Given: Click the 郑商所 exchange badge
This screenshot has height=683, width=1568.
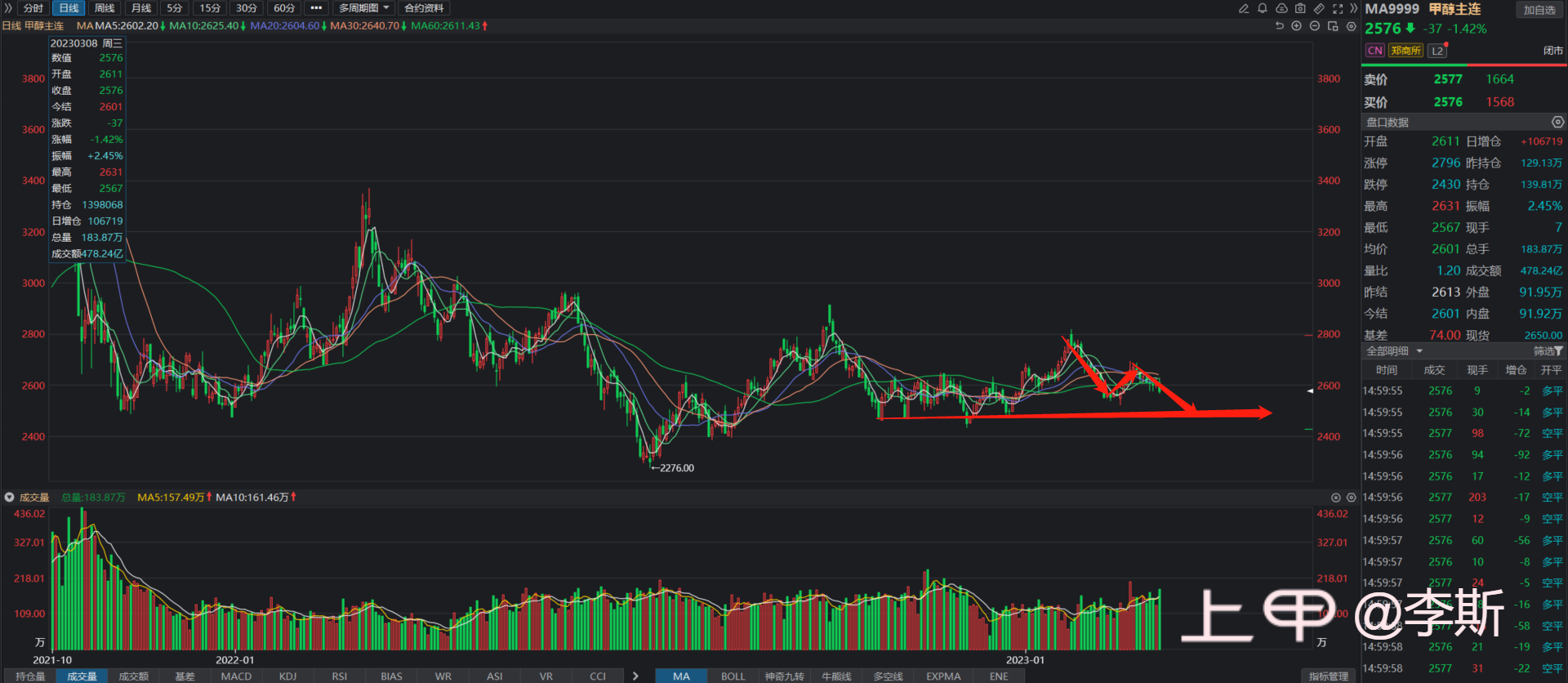Looking at the screenshot, I should coord(1406,51).
